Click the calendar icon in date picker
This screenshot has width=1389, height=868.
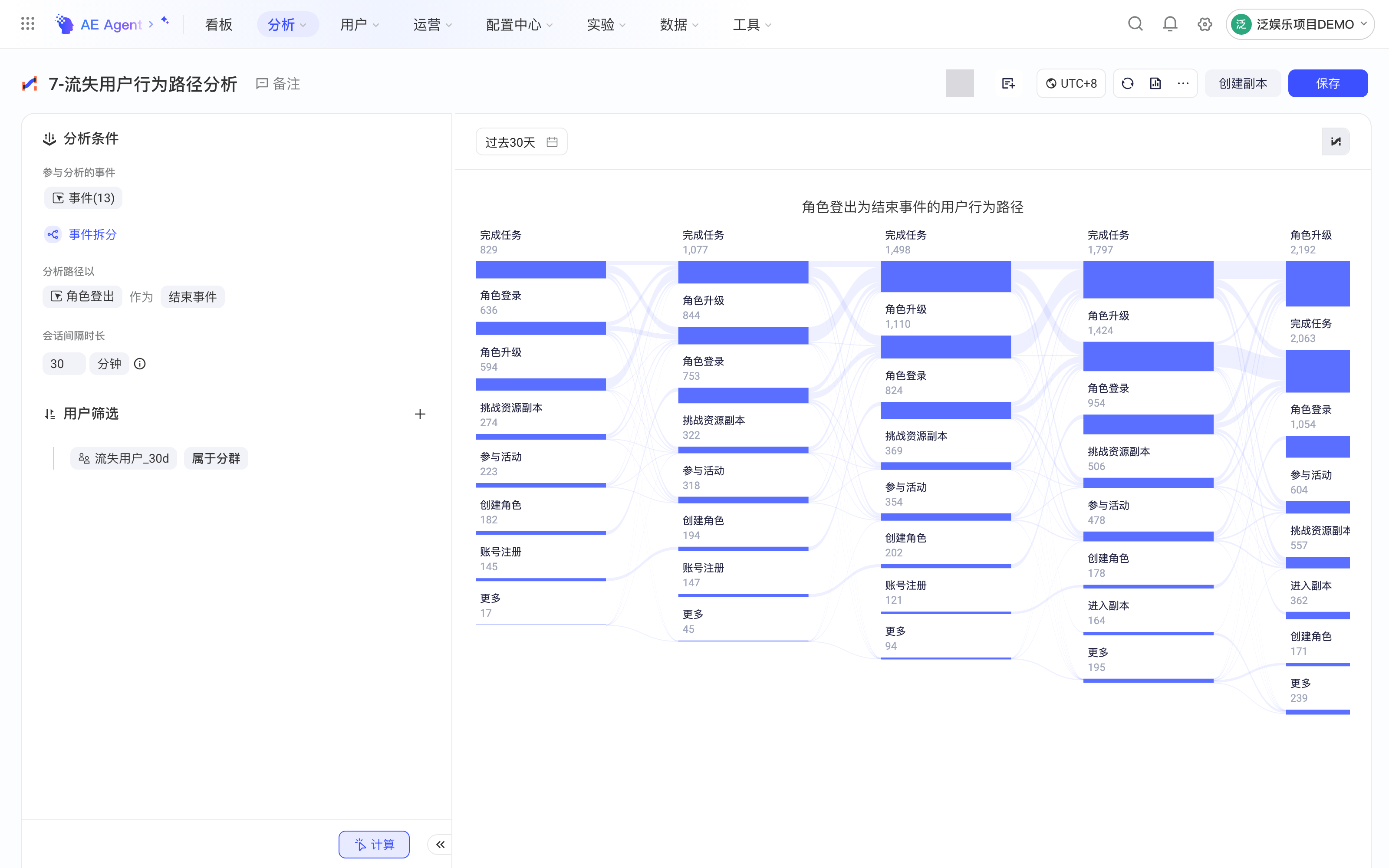[552, 142]
